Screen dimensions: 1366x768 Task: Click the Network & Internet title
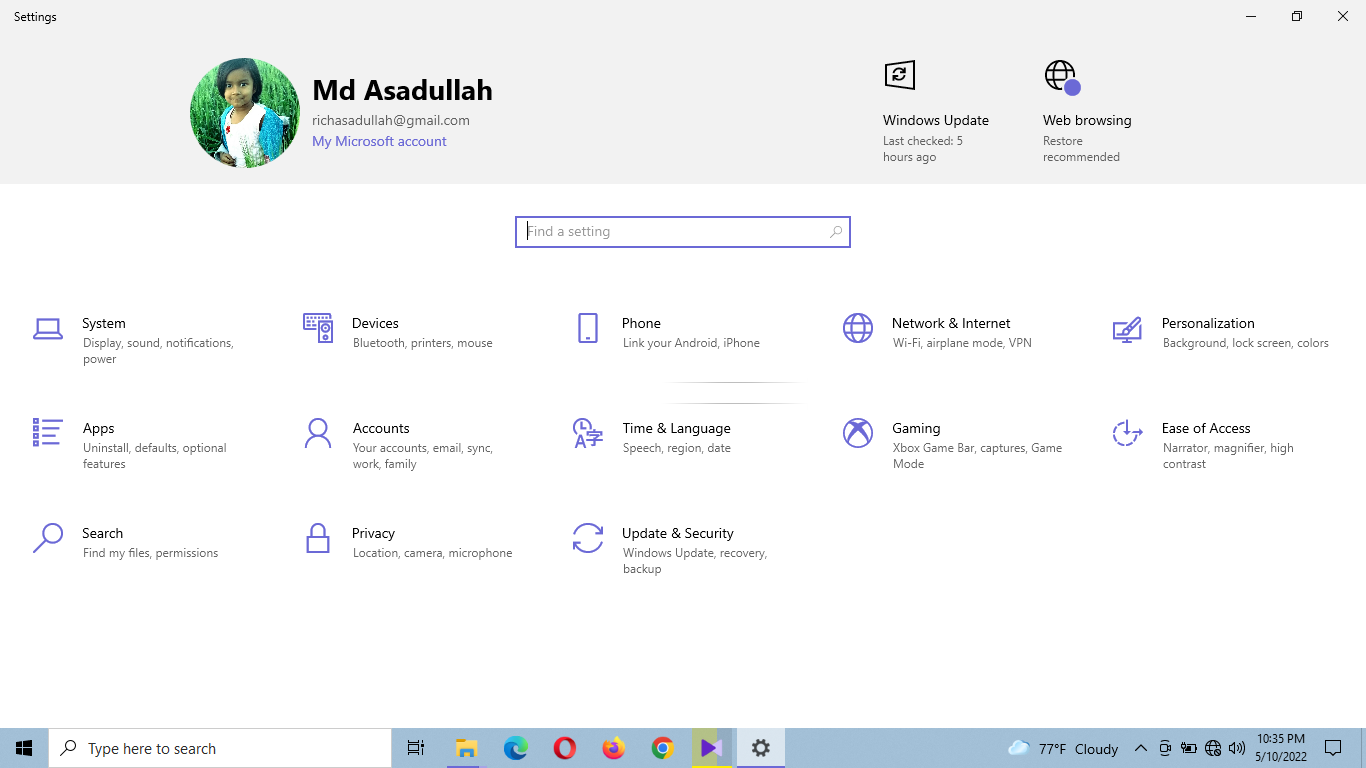pos(951,323)
